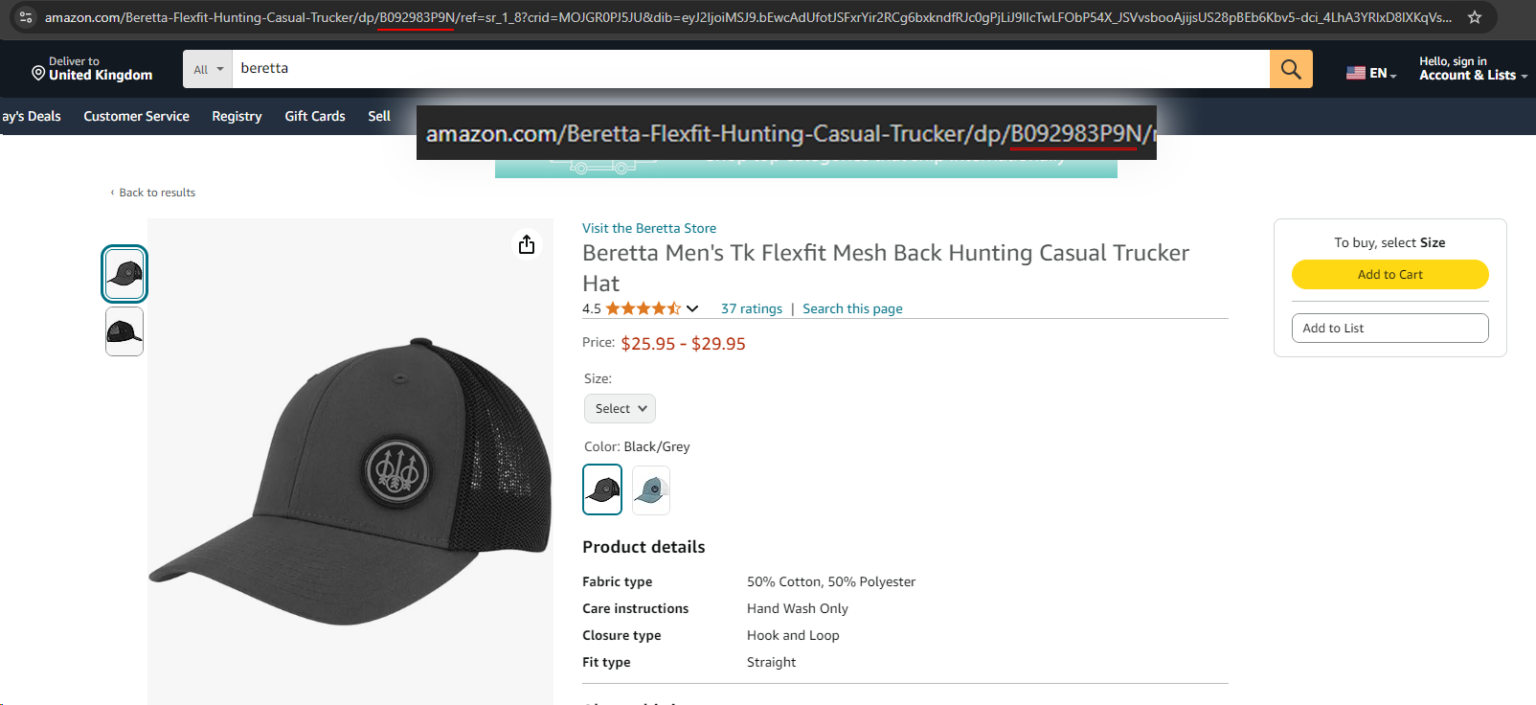The height and width of the screenshot is (705, 1536).
Task: Select the Black/Grey color option
Action: [601, 489]
